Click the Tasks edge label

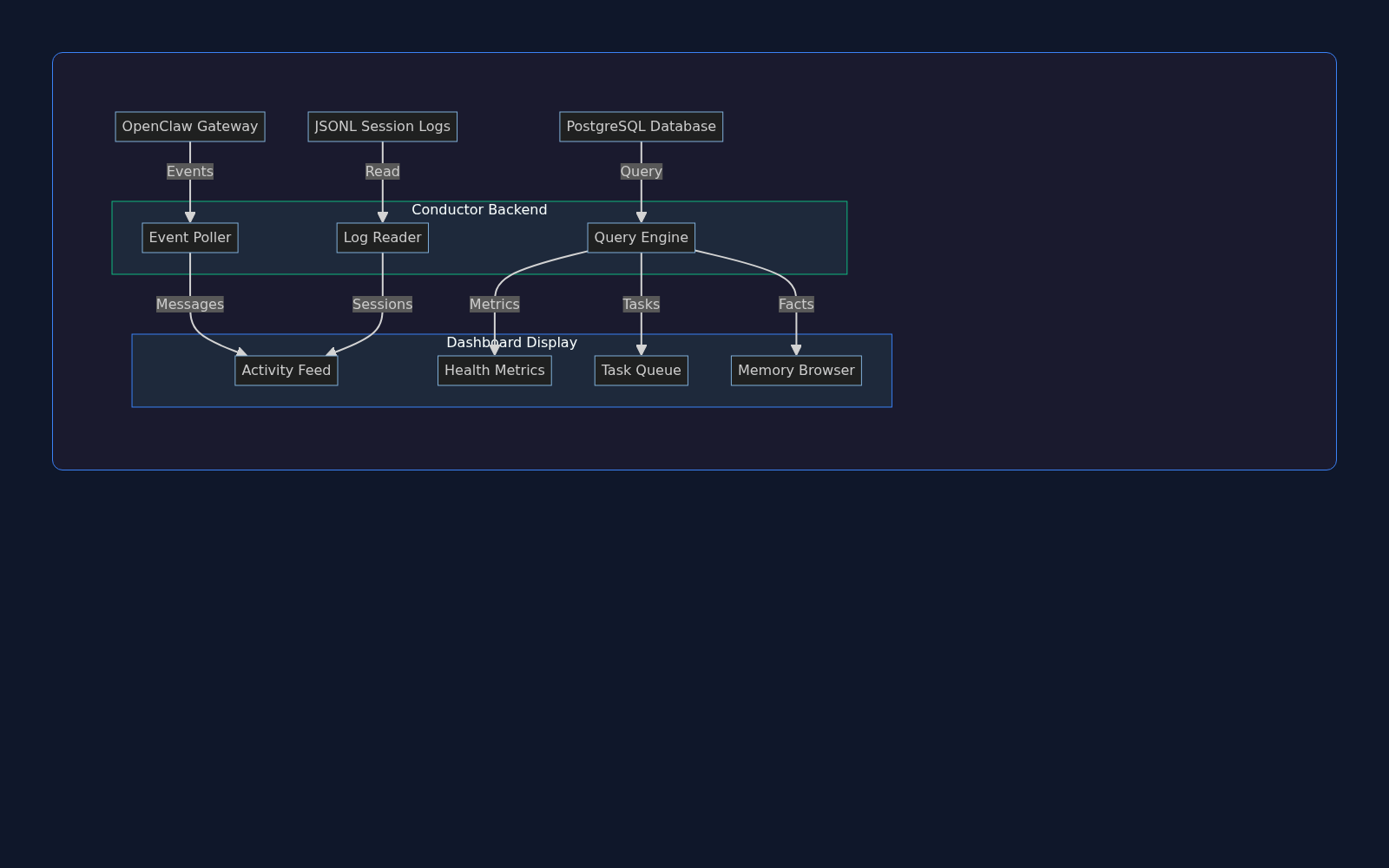pyautogui.click(x=641, y=305)
